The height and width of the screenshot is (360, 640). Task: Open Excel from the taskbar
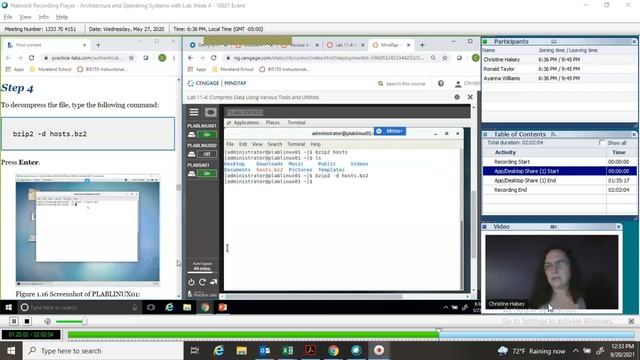[x=287, y=351]
